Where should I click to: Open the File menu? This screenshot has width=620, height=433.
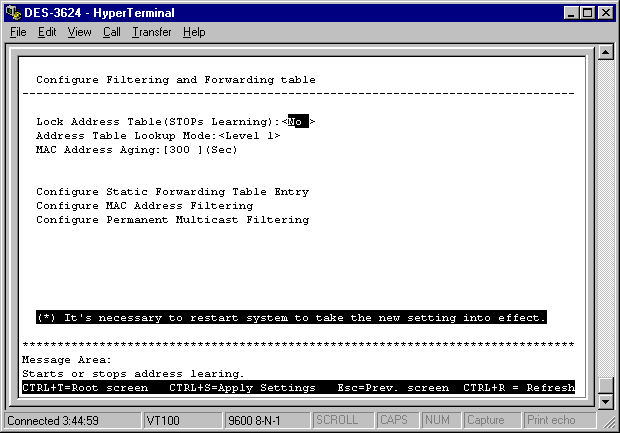pos(18,32)
